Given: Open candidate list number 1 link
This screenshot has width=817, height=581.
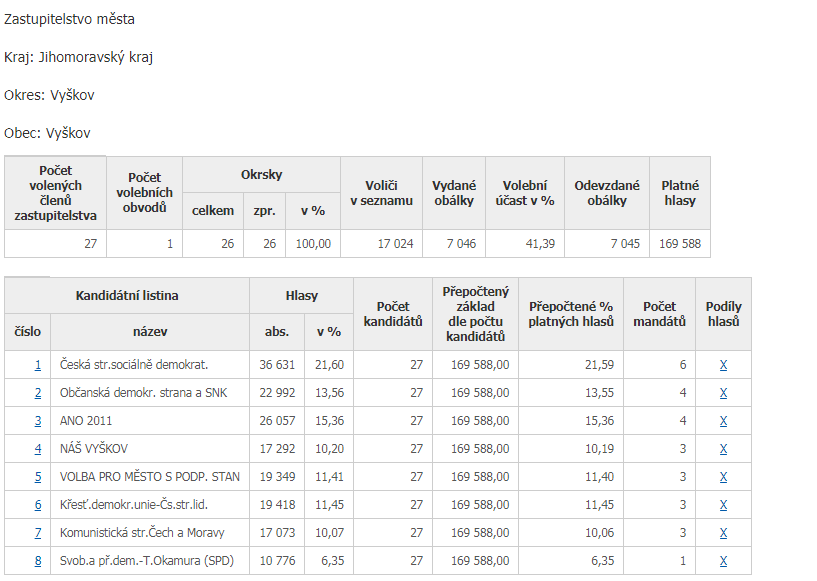Looking at the screenshot, I should 38,365.
